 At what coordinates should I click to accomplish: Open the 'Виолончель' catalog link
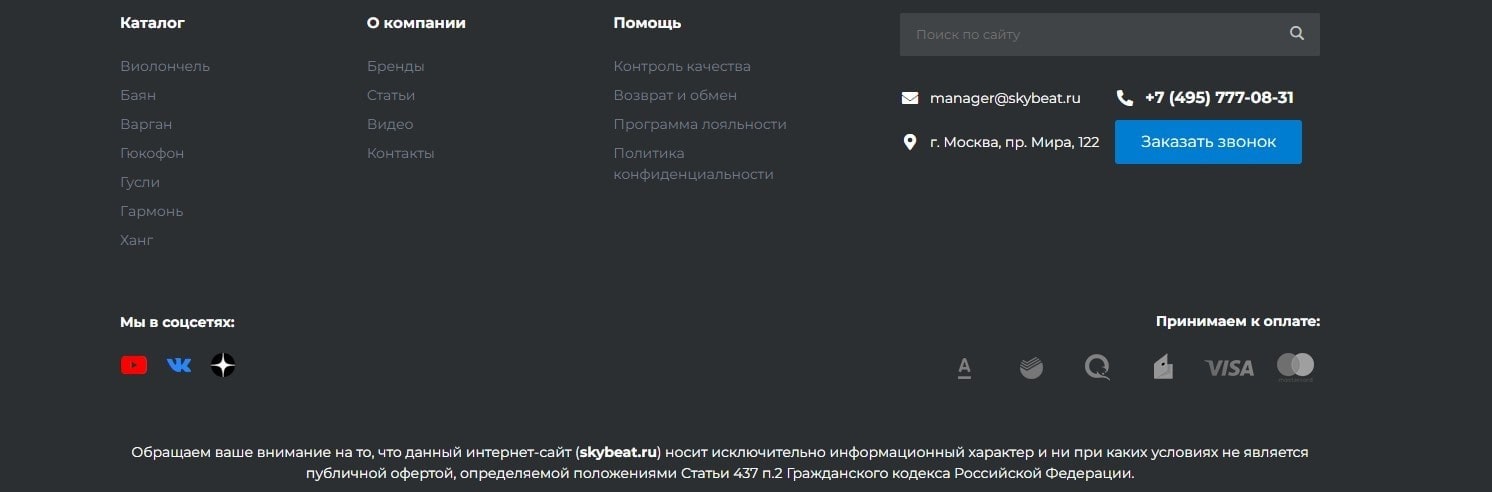[165, 66]
